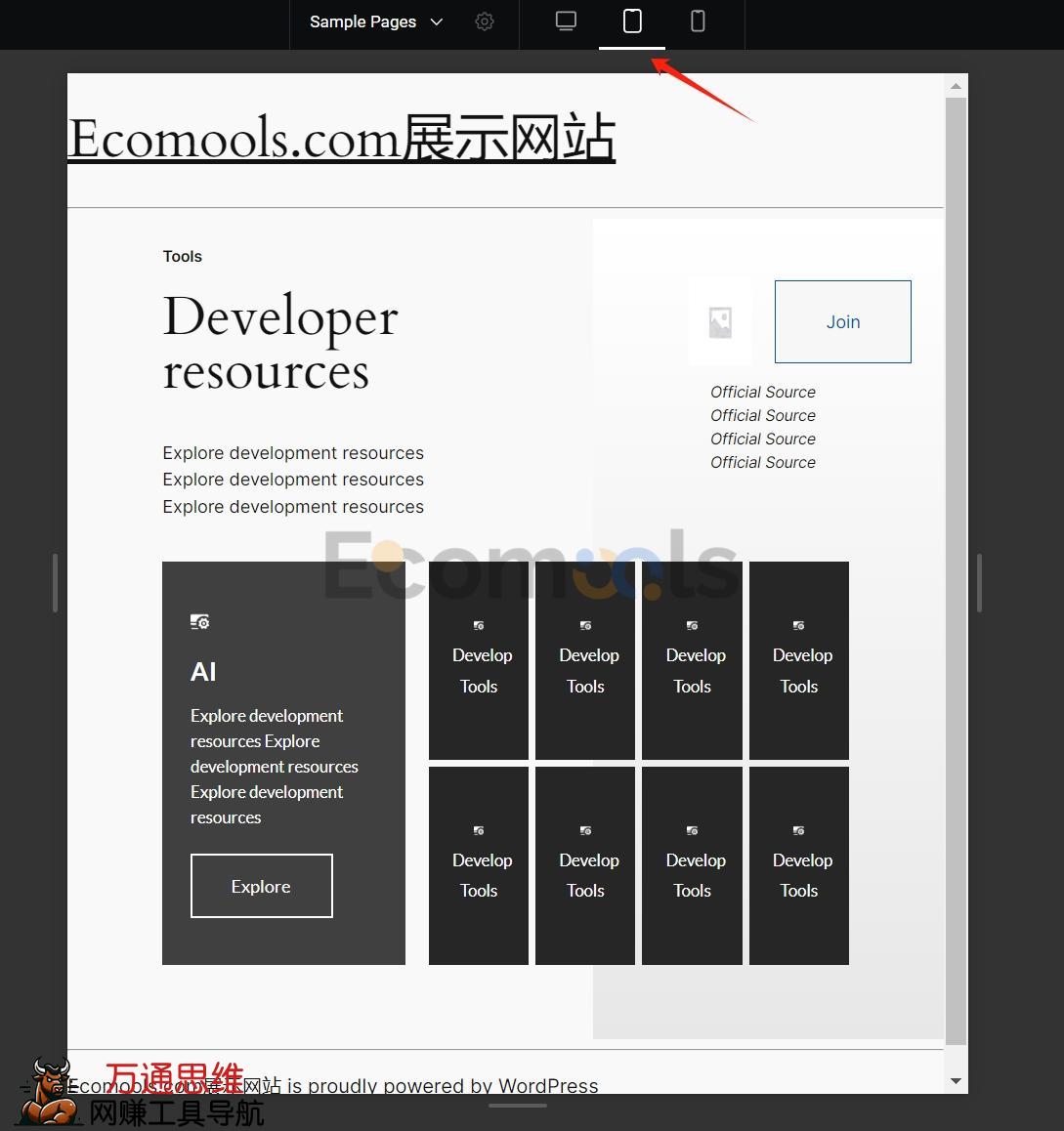Click the Explore development resources link
1064x1131 pixels.
(293, 452)
